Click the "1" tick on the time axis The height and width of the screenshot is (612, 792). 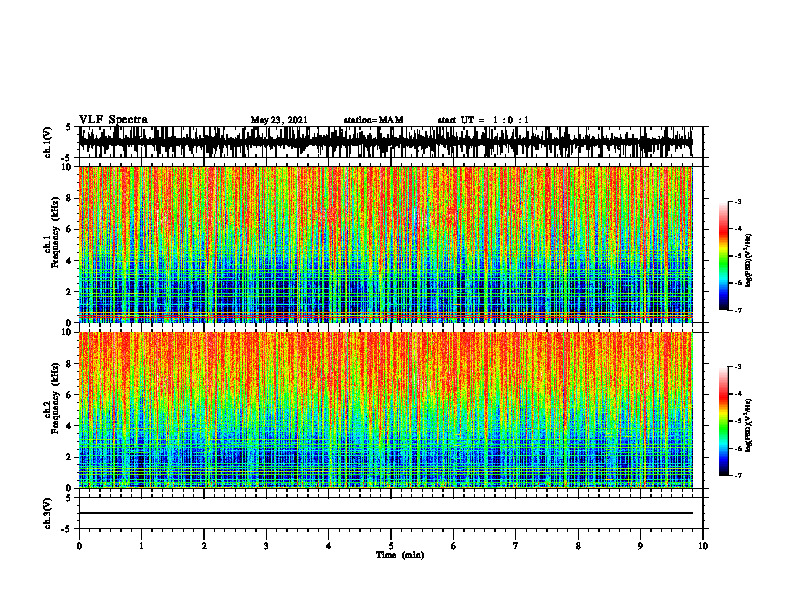click(141, 546)
